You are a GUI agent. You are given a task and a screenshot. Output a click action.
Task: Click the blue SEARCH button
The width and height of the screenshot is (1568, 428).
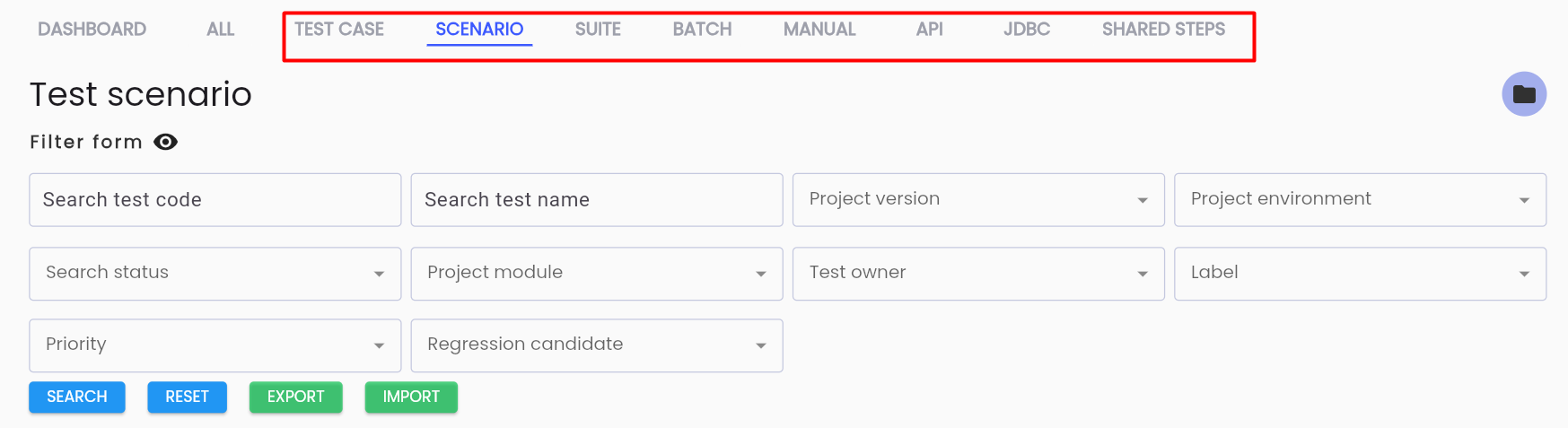tap(77, 397)
